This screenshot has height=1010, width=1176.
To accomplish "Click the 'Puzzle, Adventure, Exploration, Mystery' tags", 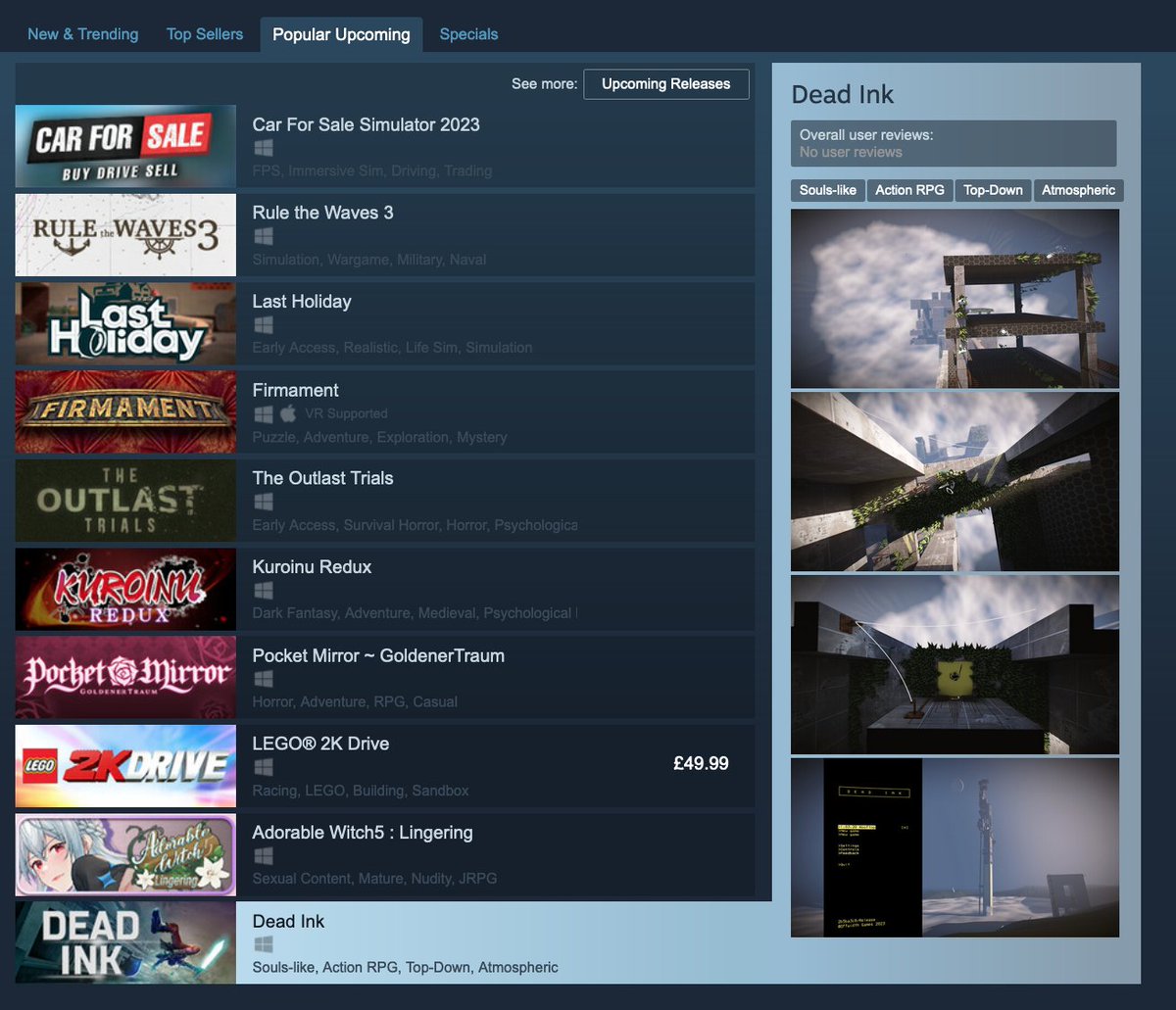I will coord(380,437).
